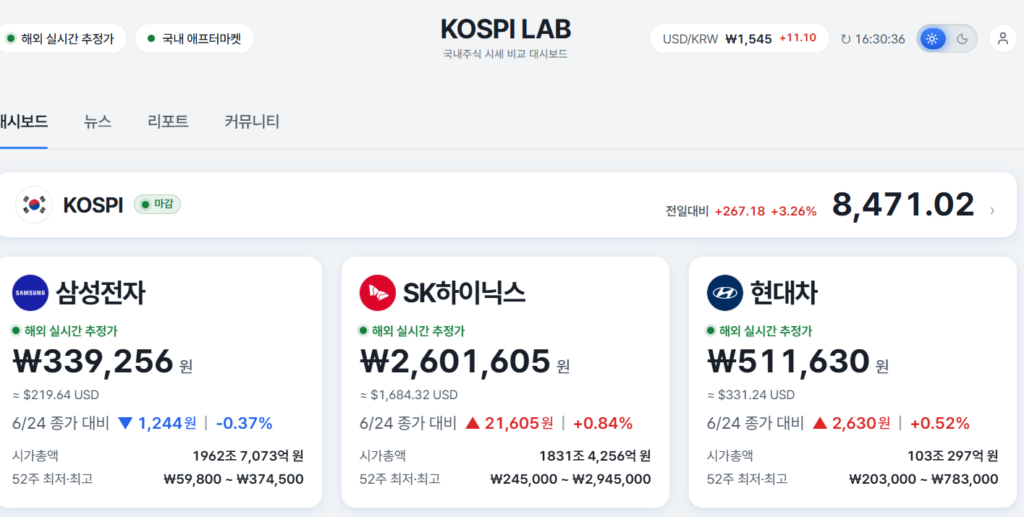The width and height of the screenshot is (1024, 517).
Task: Click the ▲ 21,605원 increase value
Action: click(509, 424)
